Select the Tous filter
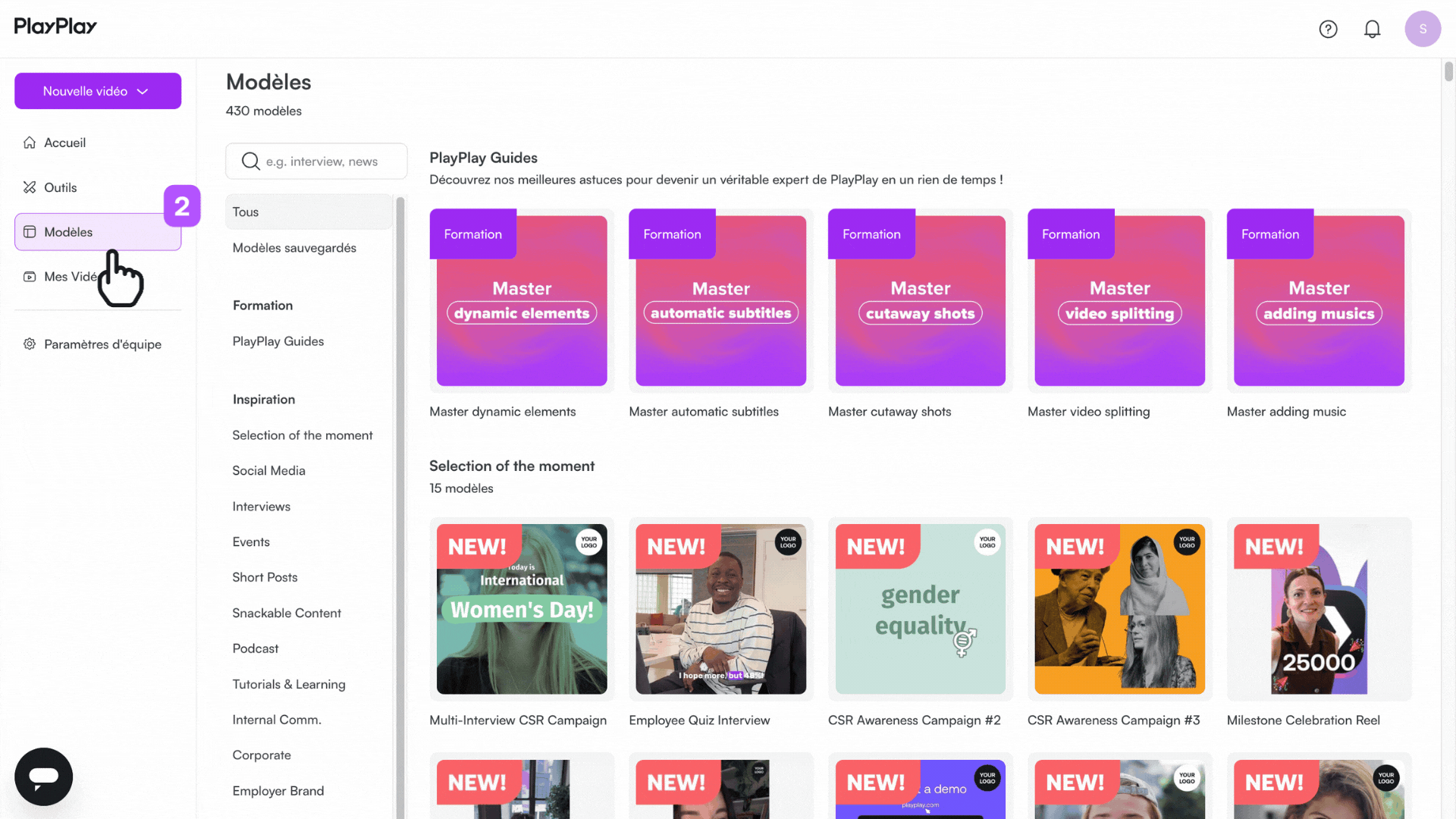Image resolution: width=1456 pixels, height=819 pixels. tap(309, 212)
